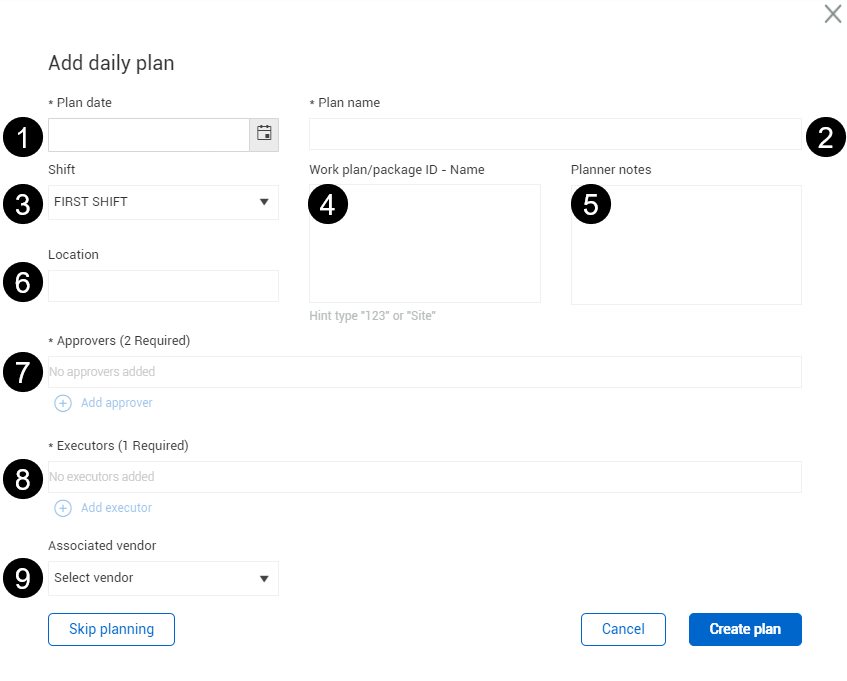The image size is (847, 681).
Task: Click the plus icon beside Add executor
Action: point(63,508)
